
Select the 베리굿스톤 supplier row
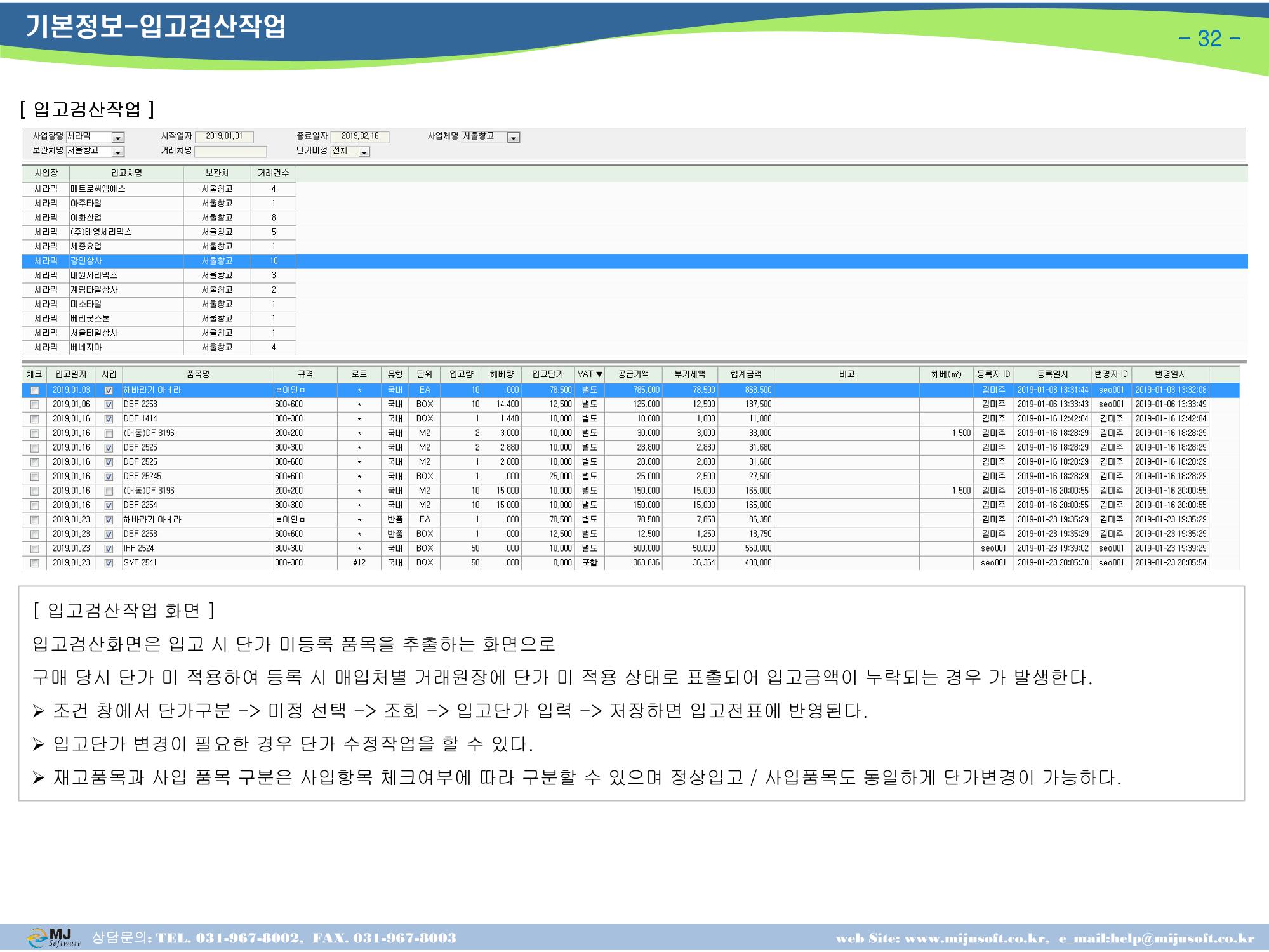pyautogui.click(x=159, y=319)
